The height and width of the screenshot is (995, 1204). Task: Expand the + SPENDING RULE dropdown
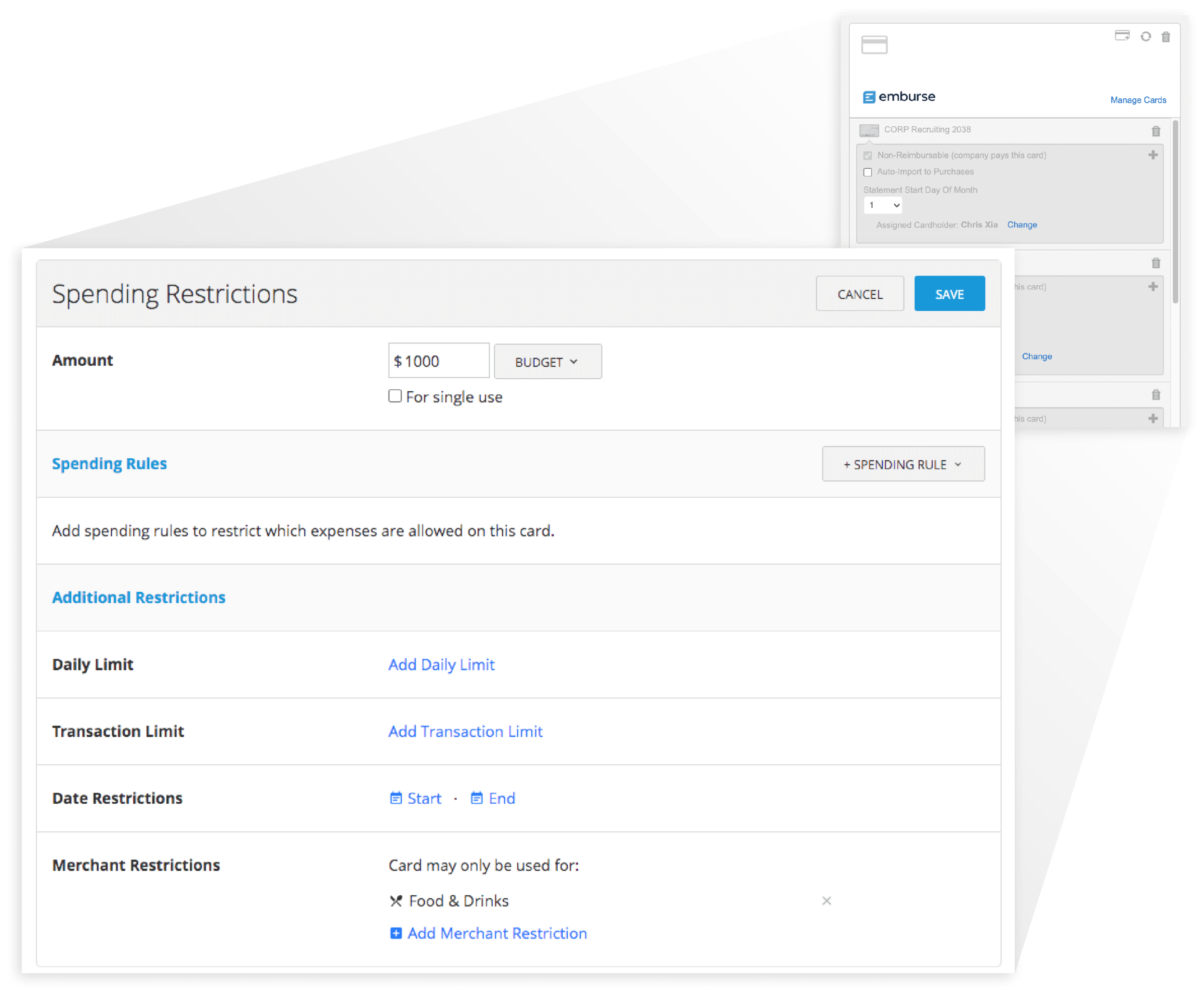[x=903, y=464]
